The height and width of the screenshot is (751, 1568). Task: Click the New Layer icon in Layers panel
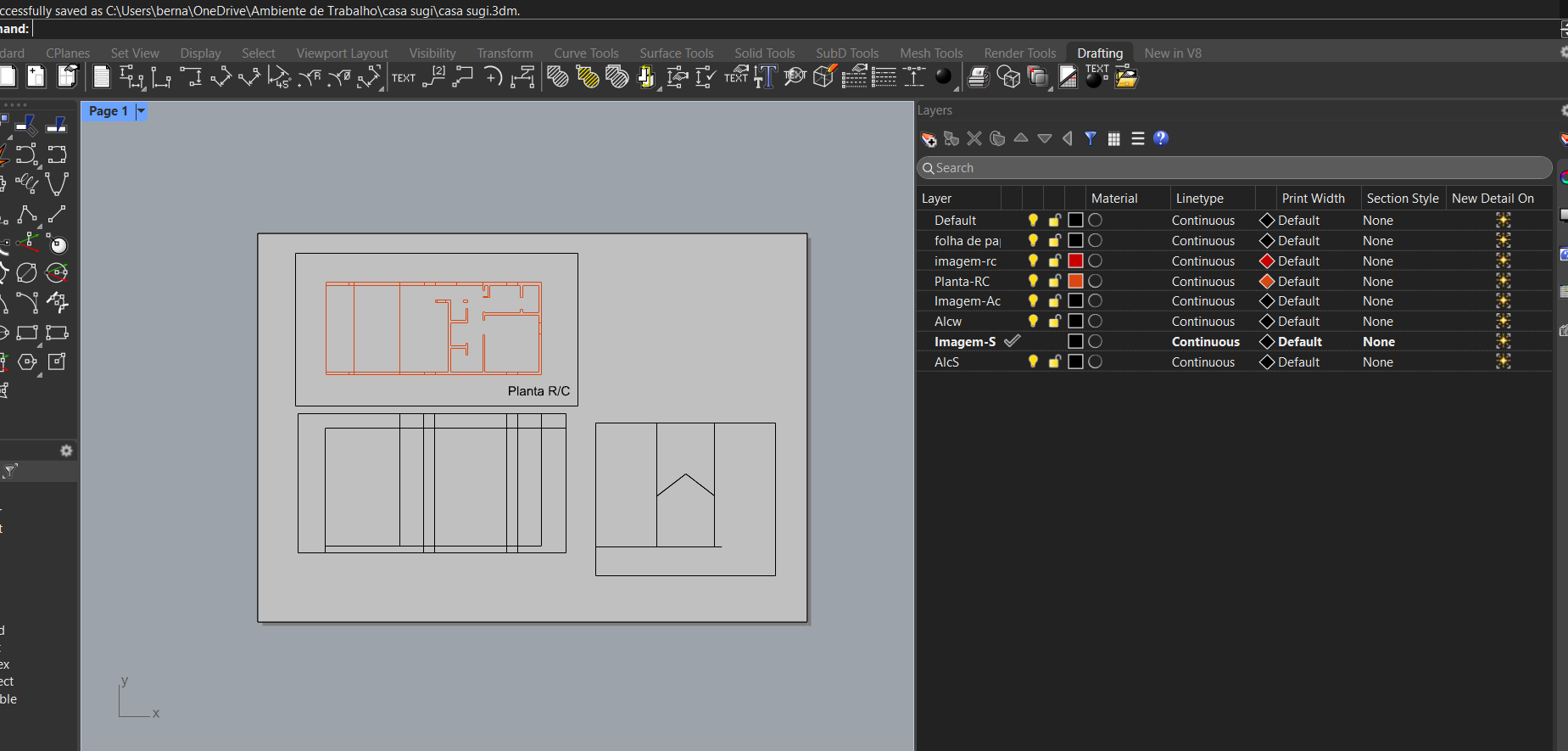click(x=929, y=139)
